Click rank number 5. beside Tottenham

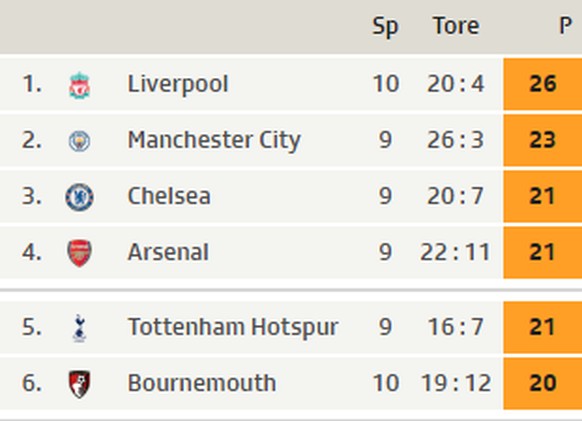tap(32, 327)
